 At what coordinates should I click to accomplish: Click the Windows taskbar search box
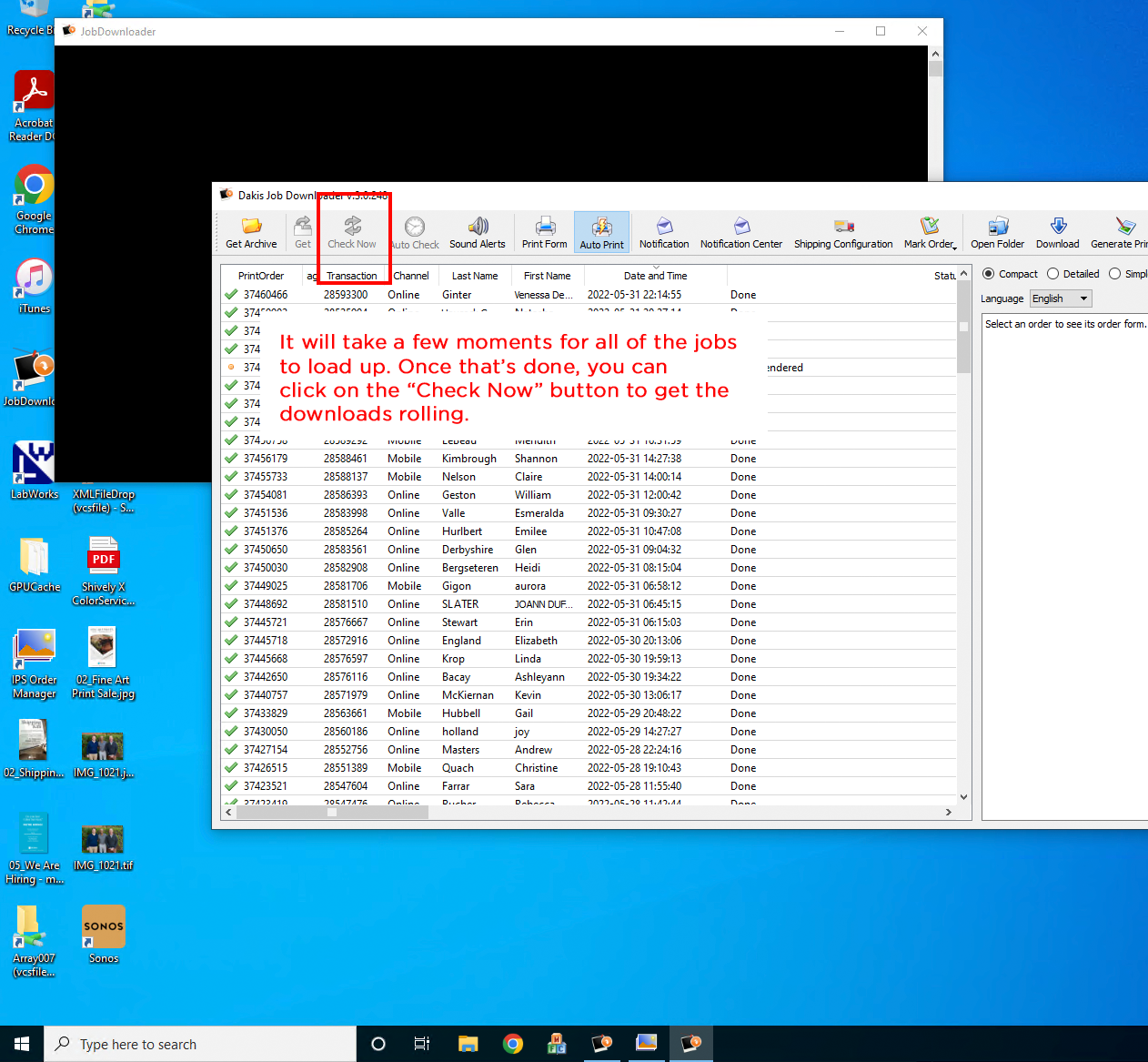[200, 1044]
